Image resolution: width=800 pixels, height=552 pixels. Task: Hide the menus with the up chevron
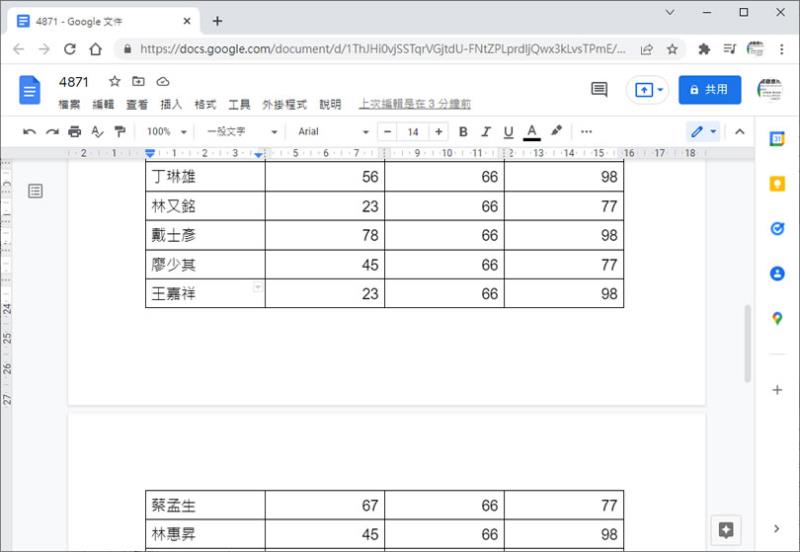point(740,132)
